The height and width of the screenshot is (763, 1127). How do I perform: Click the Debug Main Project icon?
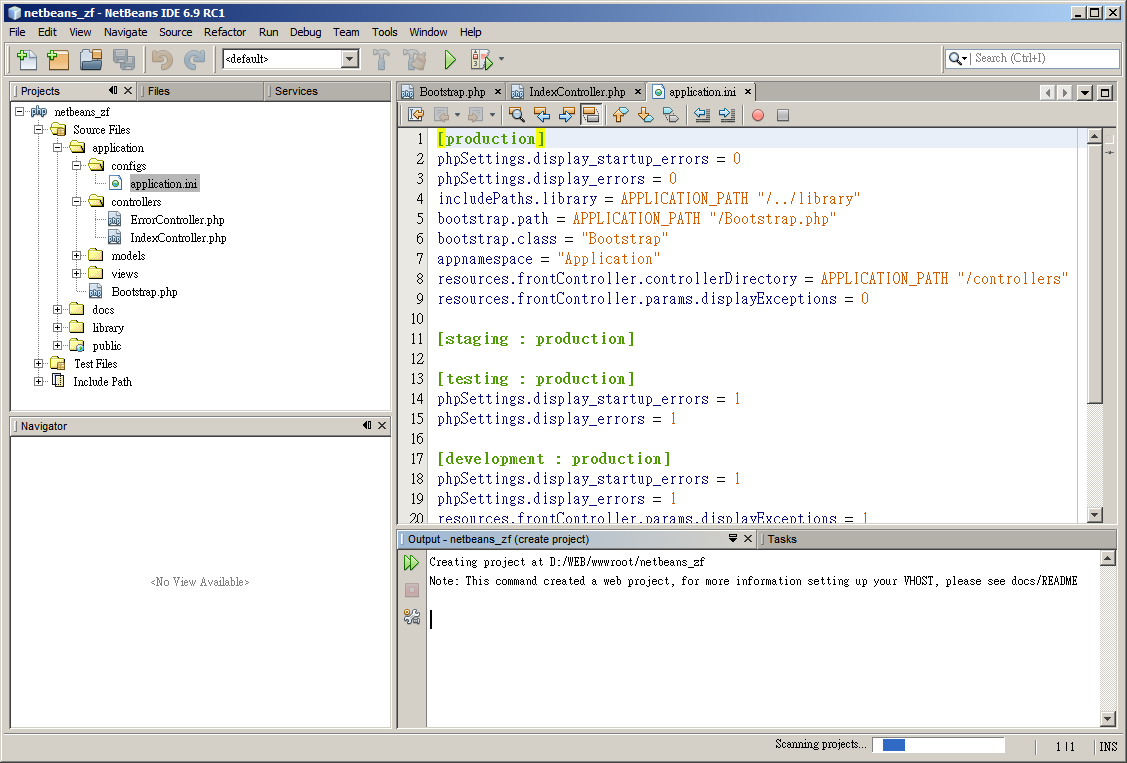pos(482,60)
